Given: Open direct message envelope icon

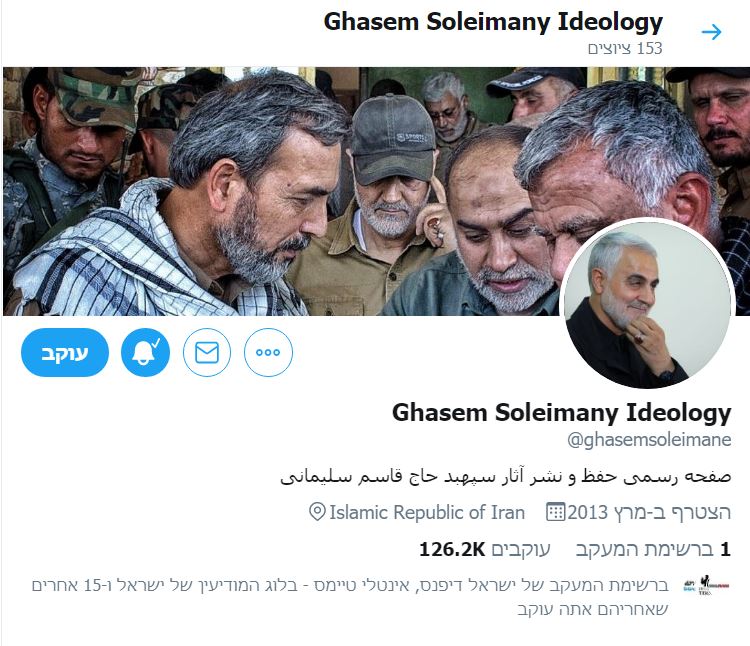Looking at the screenshot, I should click(x=207, y=352).
